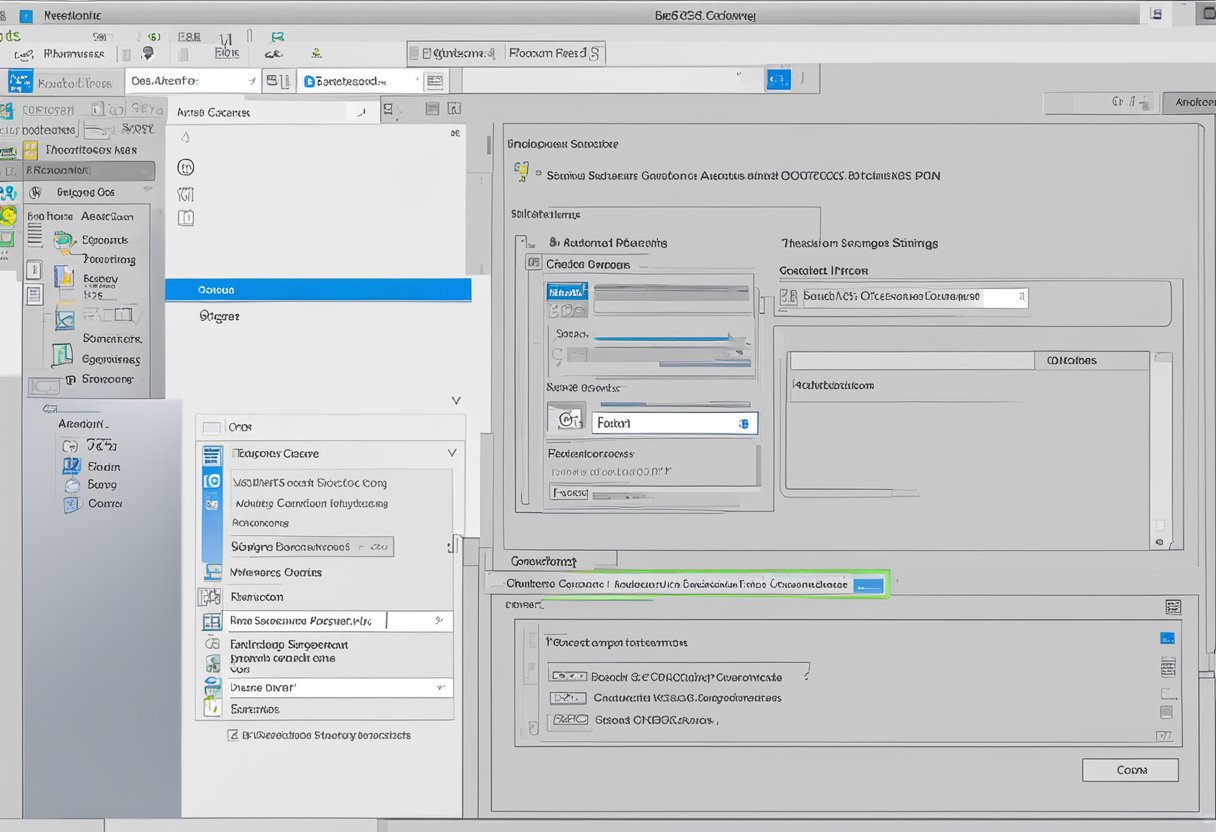Click the button at the bottom right of the dialog
The image size is (1216, 832).
[1130, 770]
